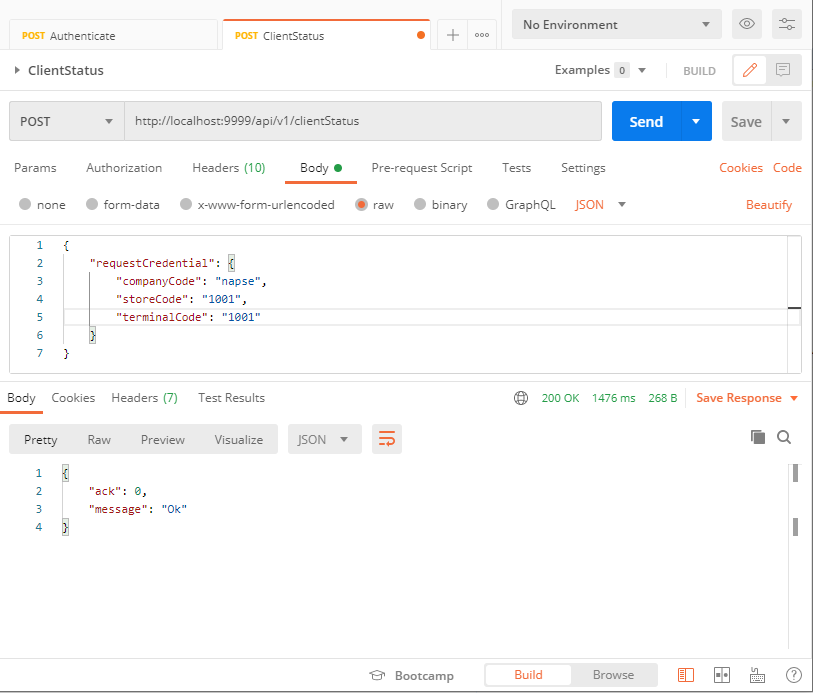Switch to two pane view icon
Viewport: 813px width, 693px height.
(722, 675)
